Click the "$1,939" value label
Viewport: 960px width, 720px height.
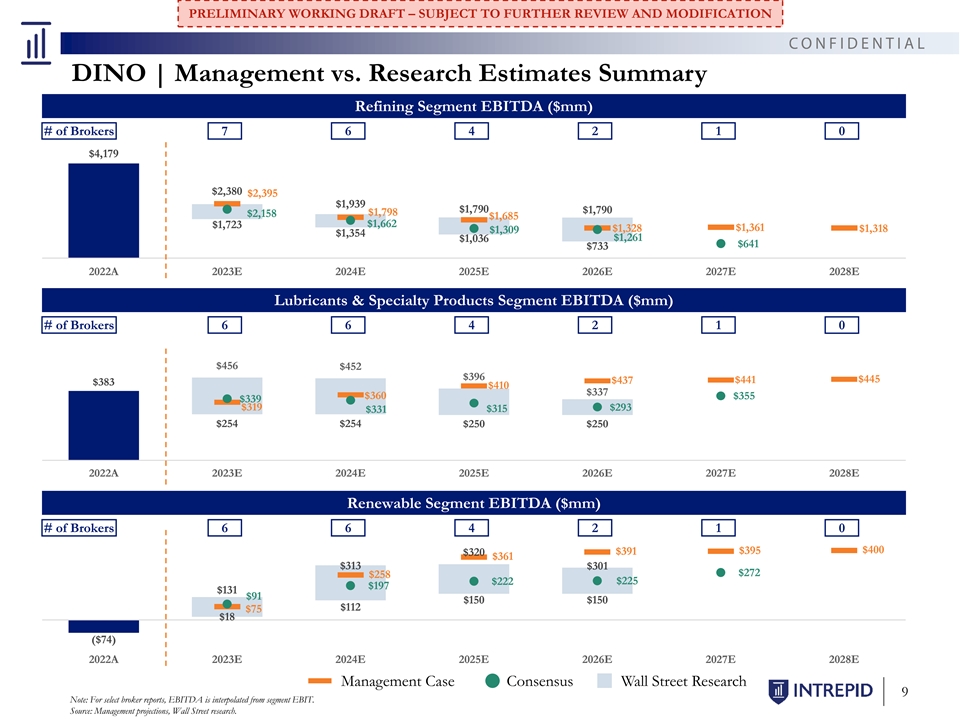click(x=350, y=204)
